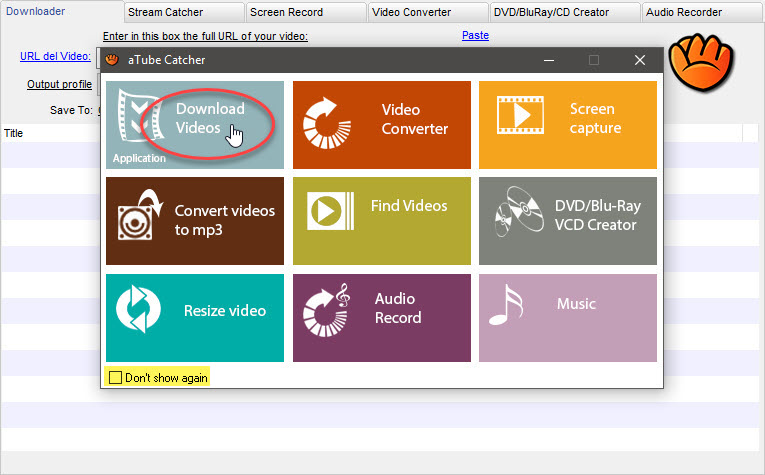Switch to the Video Converter tab
This screenshot has height=475, width=765.
click(x=428, y=12)
